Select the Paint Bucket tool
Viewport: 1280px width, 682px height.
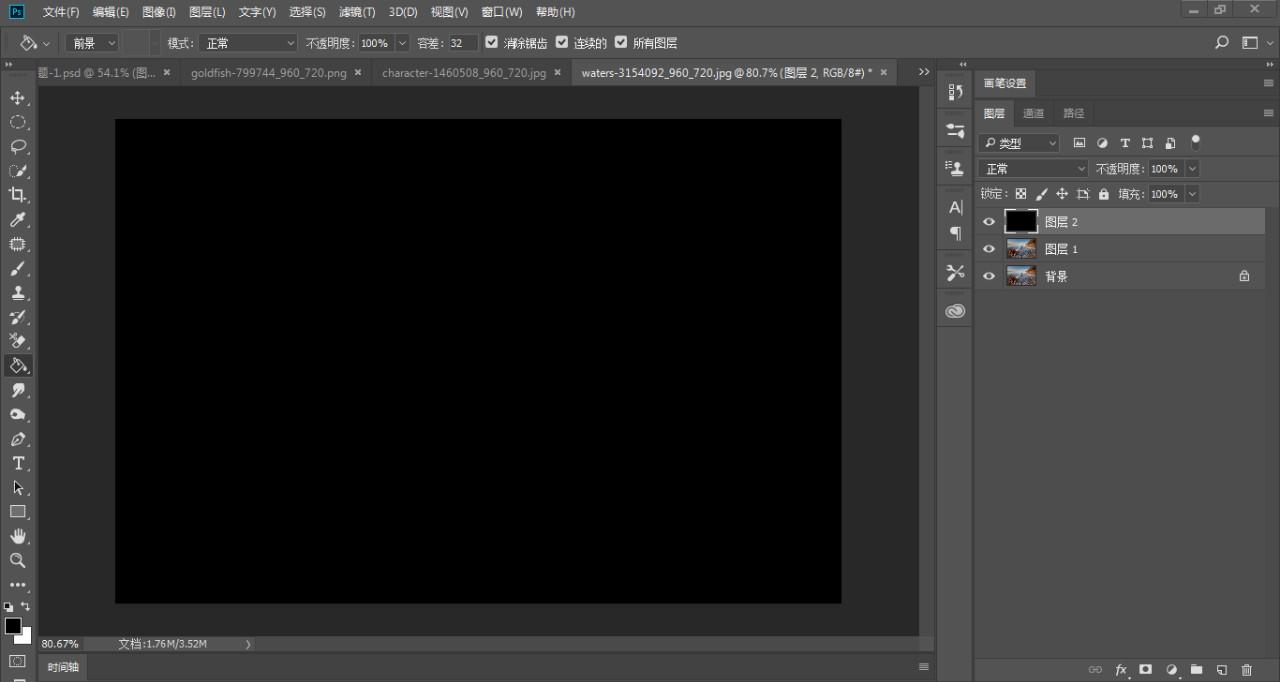pos(17,366)
